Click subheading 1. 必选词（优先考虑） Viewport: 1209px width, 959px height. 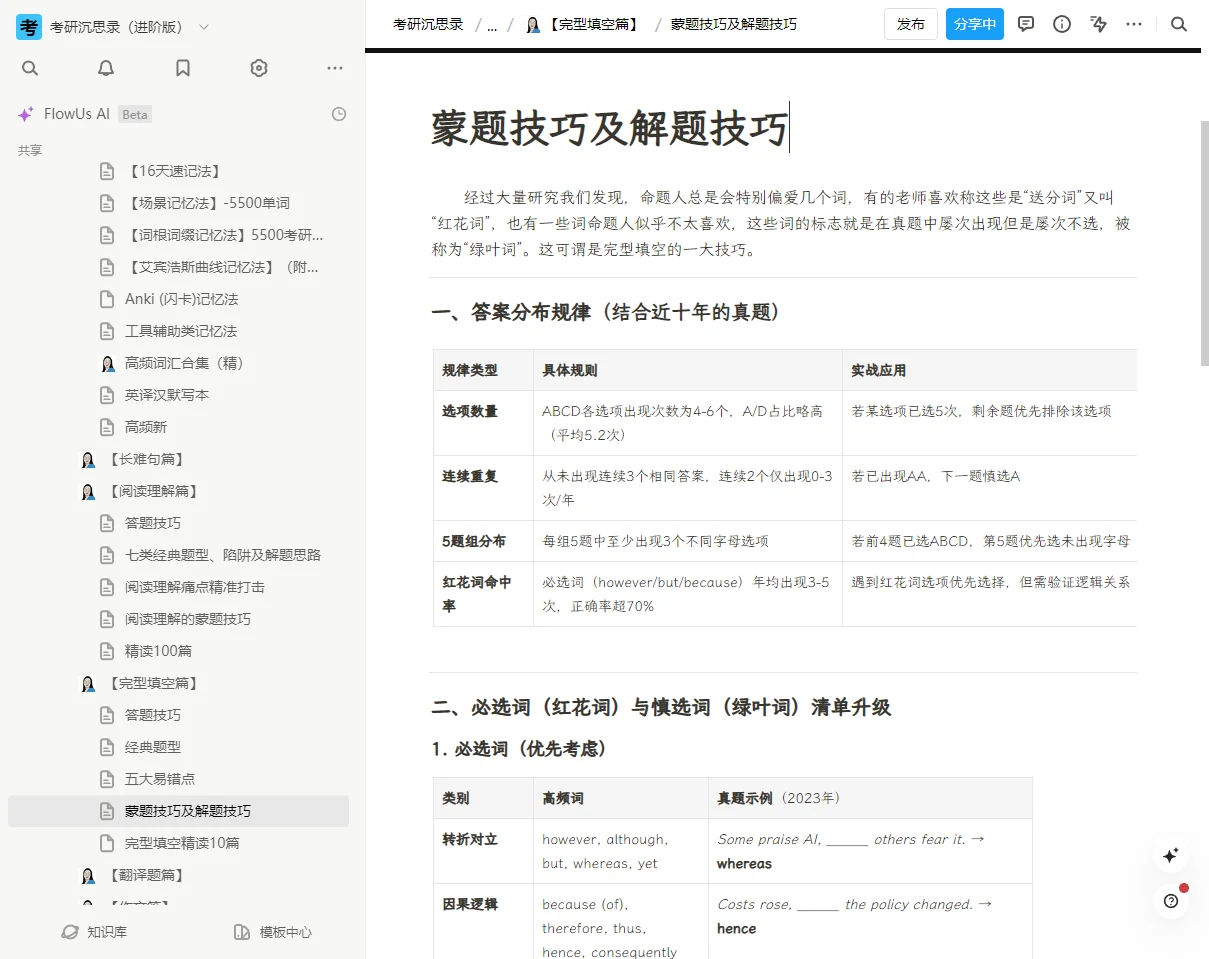(519, 748)
